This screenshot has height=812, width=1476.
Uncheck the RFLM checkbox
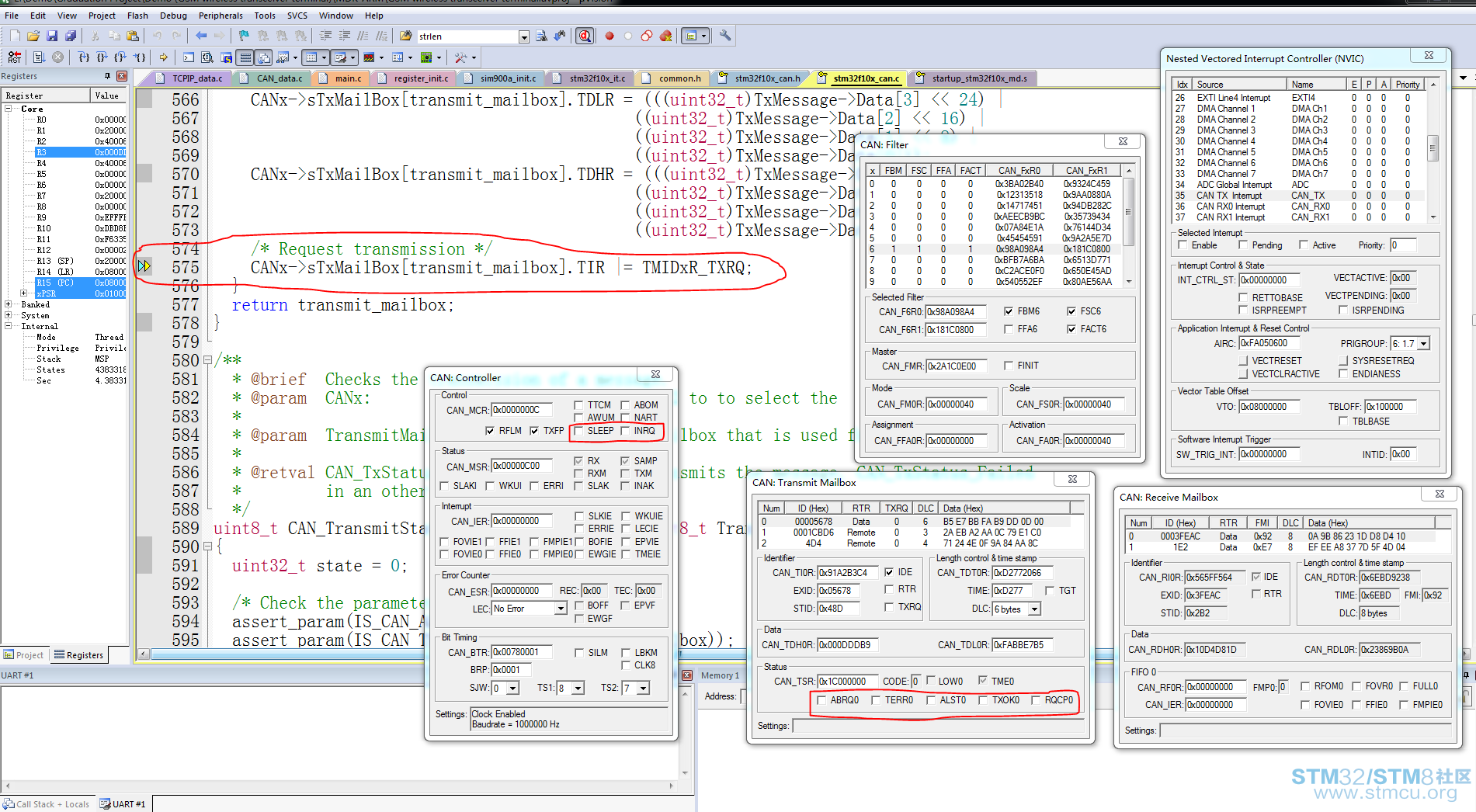click(490, 431)
